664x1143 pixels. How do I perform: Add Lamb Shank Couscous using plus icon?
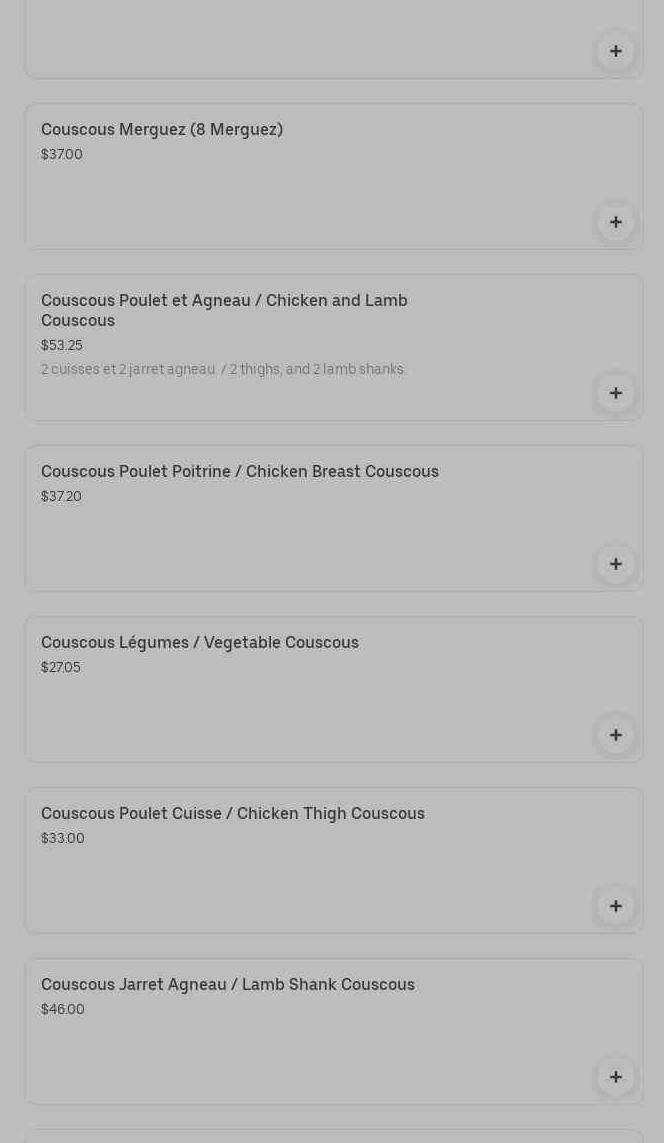click(616, 1077)
